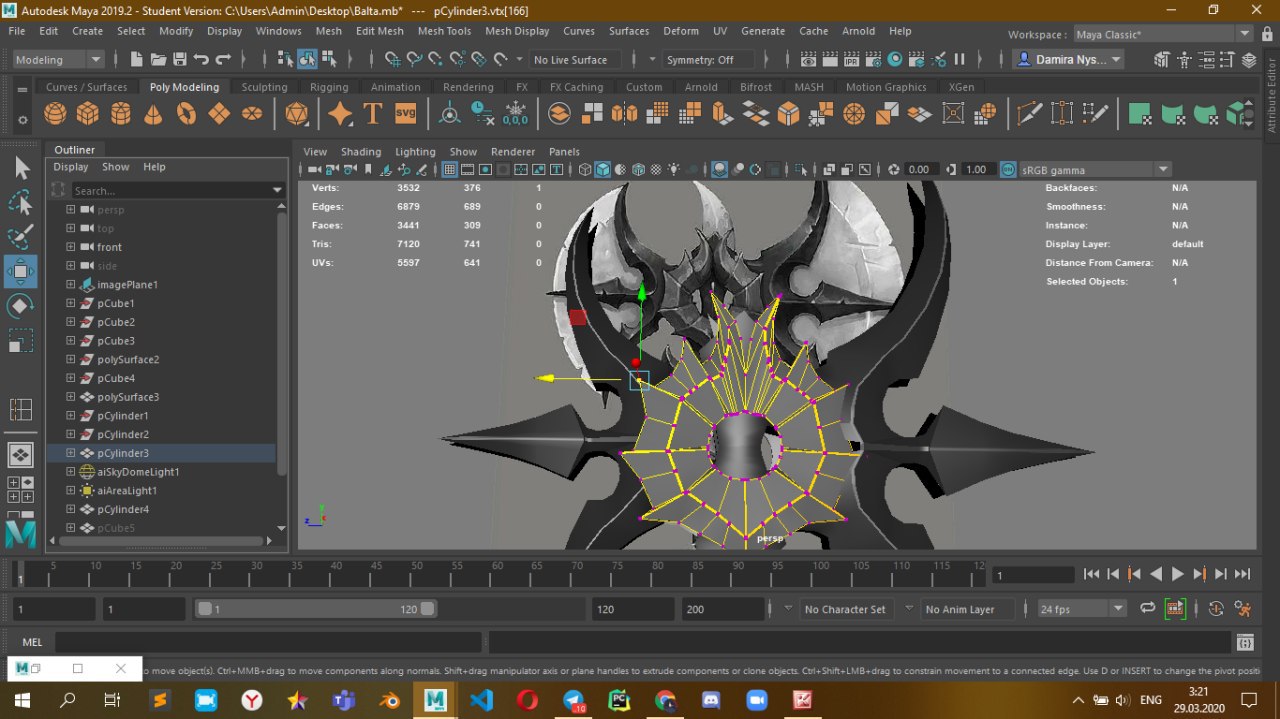Toggle smooth shade all cube icon

tap(603, 170)
